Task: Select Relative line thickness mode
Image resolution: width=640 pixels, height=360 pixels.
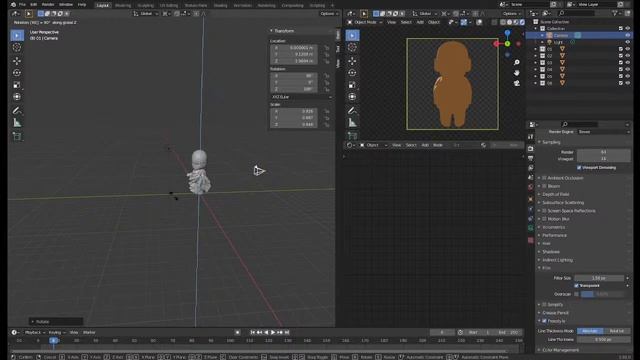Action: point(616,331)
